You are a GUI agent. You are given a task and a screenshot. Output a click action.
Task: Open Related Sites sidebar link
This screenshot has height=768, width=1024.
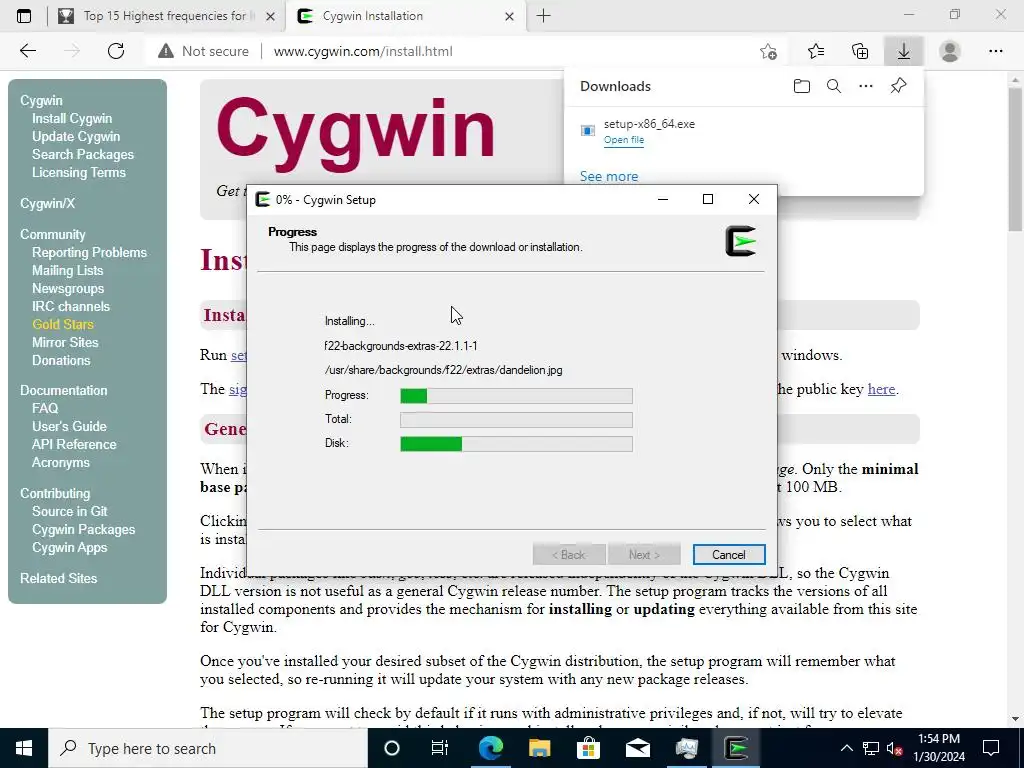click(x=59, y=578)
